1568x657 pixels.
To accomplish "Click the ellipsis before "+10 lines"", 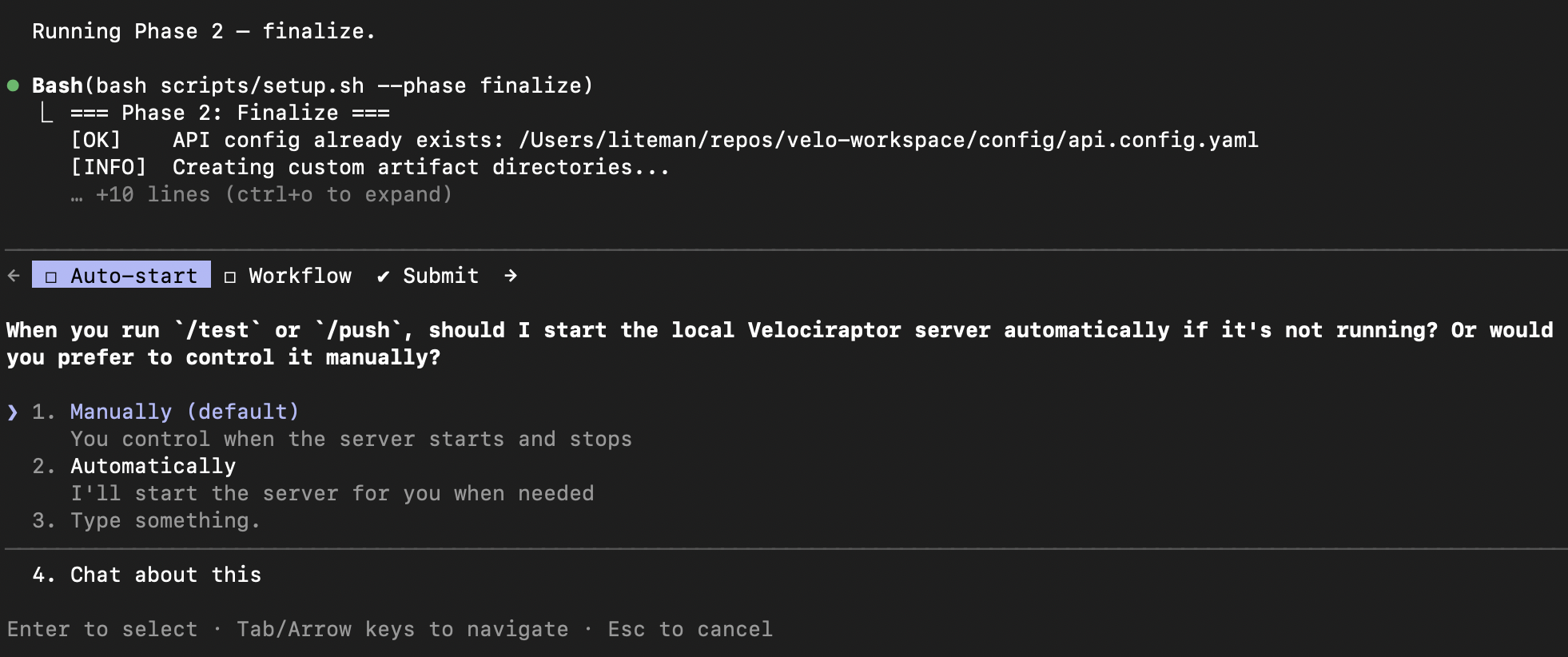I will pyautogui.click(x=76, y=194).
